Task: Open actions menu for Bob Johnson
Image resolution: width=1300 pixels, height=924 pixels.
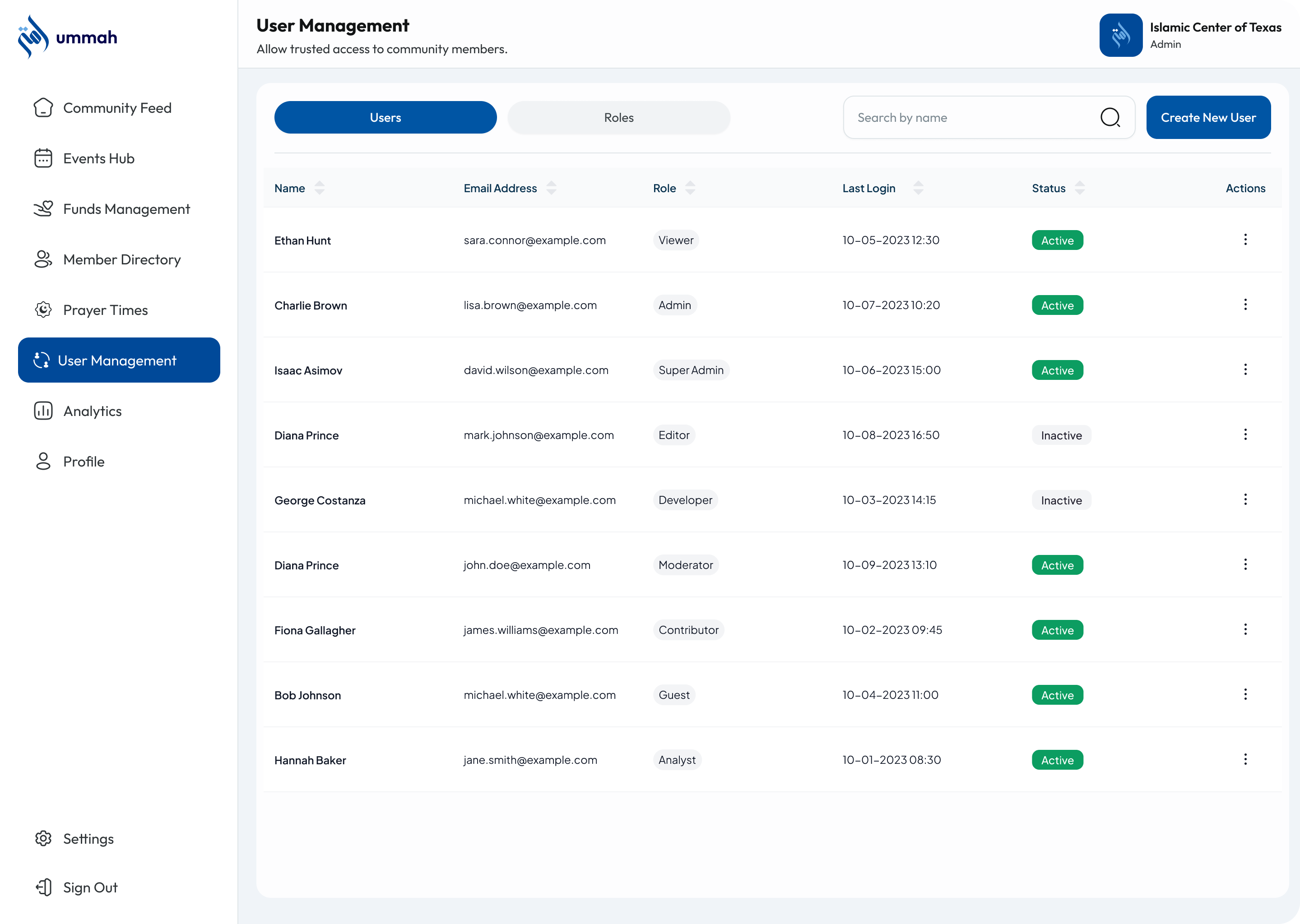Action: (x=1245, y=694)
